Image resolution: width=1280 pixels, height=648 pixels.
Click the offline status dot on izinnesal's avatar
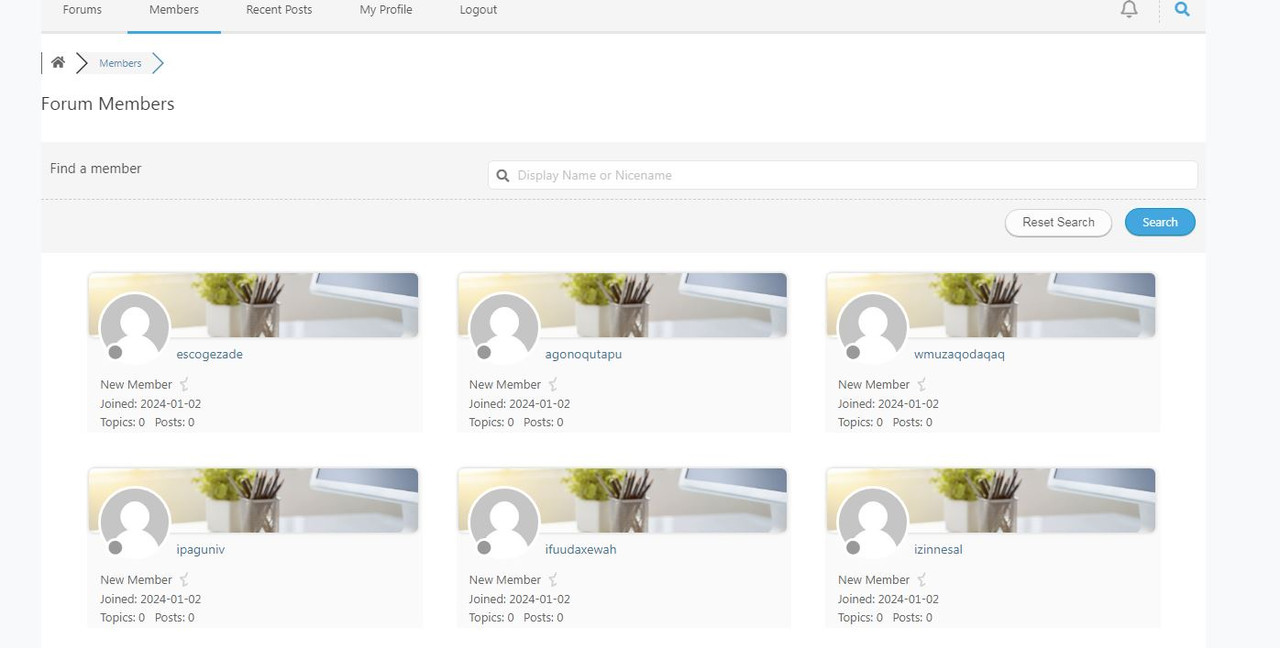(853, 547)
